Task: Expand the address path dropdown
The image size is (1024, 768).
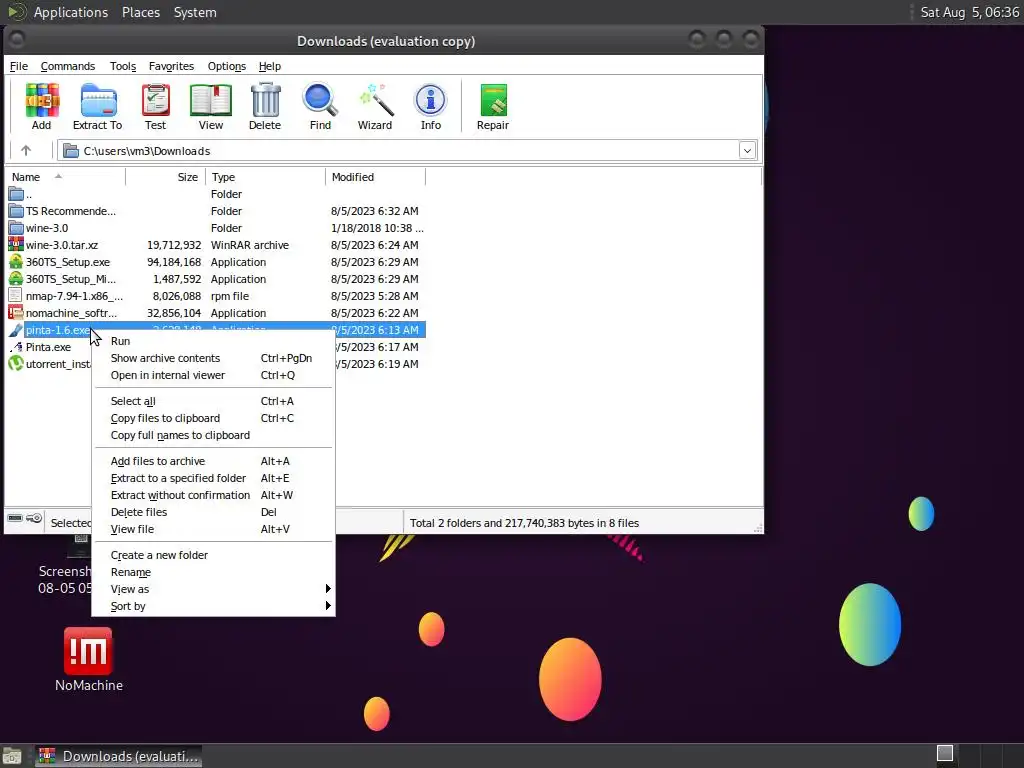Action: 747,151
